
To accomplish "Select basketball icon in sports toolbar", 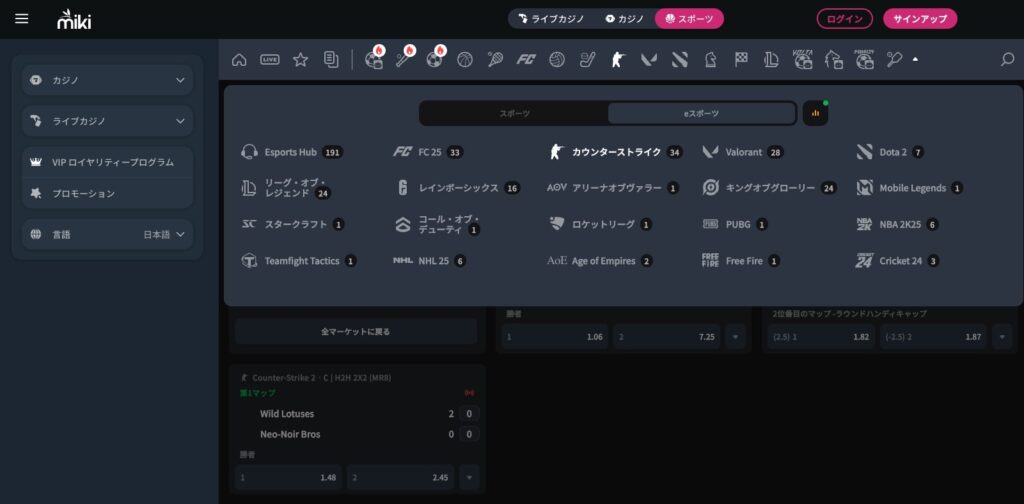I will [x=464, y=59].
